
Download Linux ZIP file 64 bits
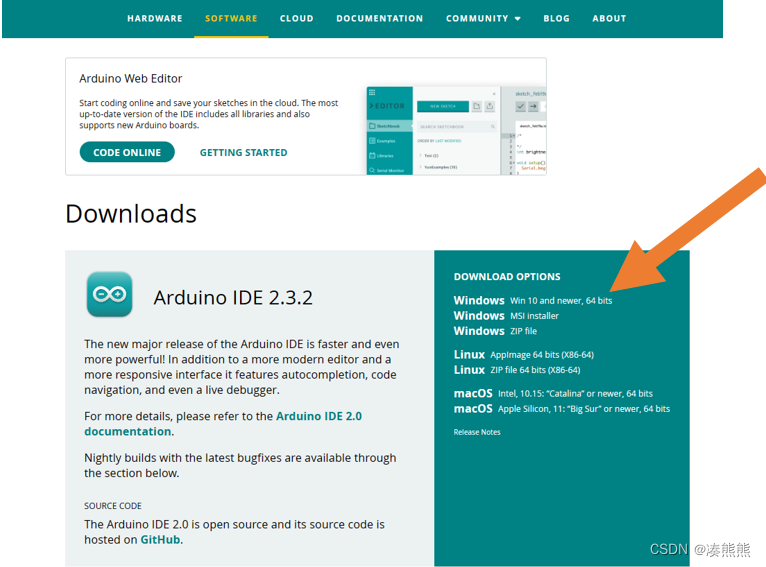[x=517, y=370]
